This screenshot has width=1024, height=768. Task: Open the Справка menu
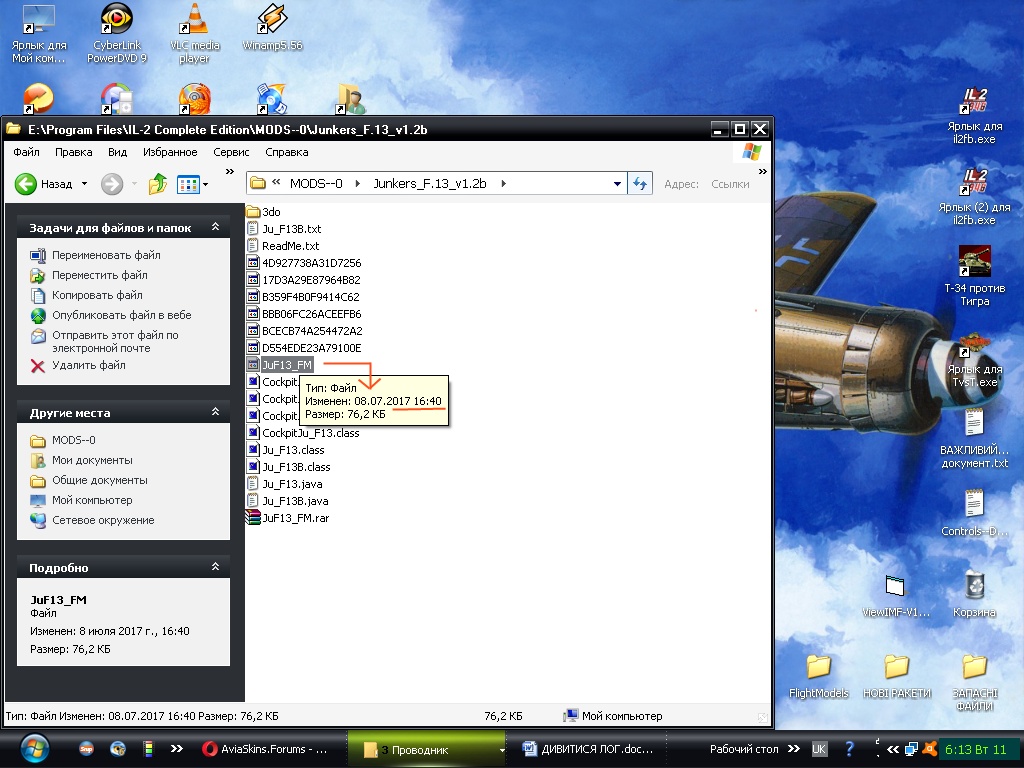287,152
